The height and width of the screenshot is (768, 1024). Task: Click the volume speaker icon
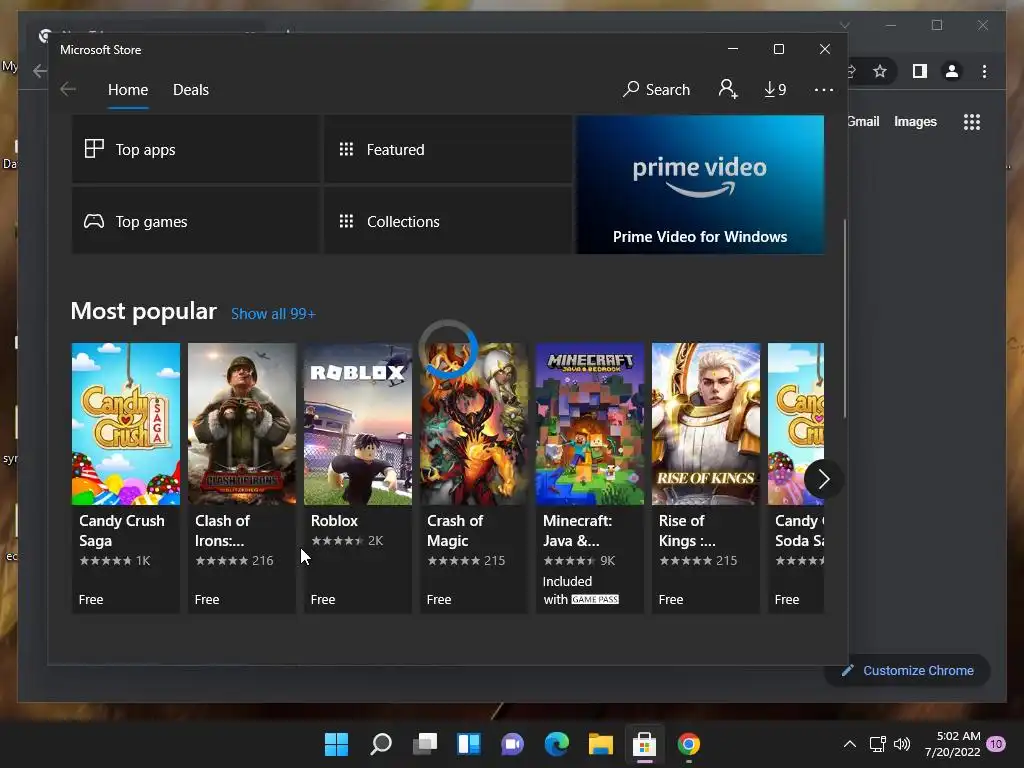(902, 744)
